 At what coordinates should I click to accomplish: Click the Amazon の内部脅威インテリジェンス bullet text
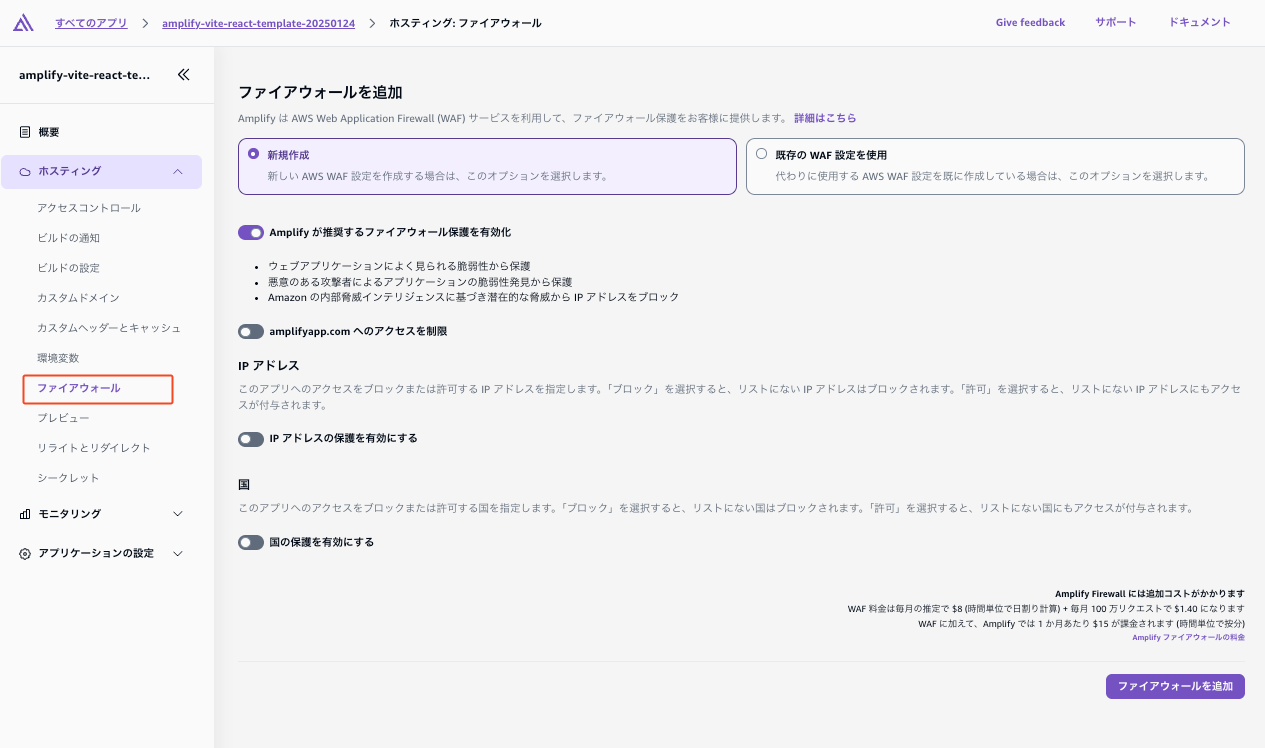click(x=473, y=297)
